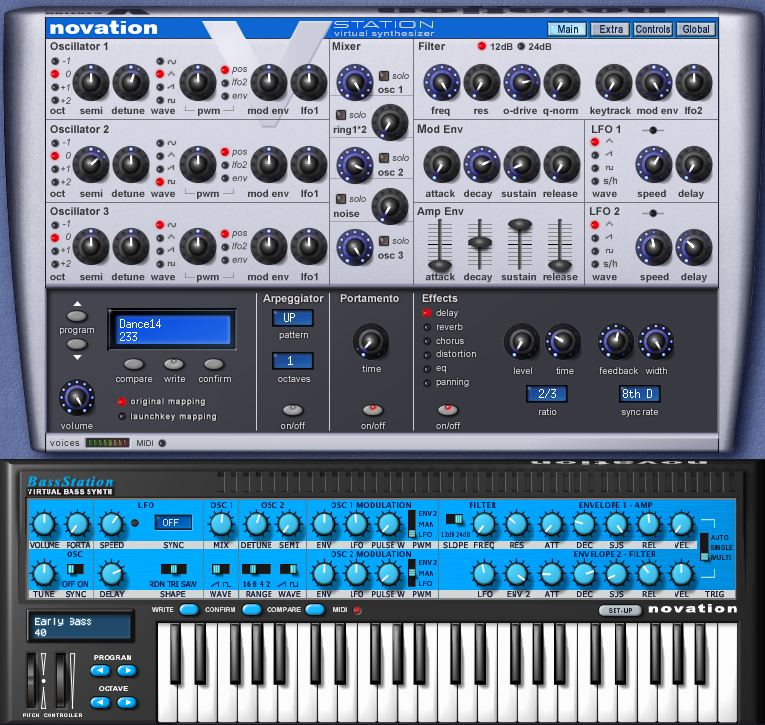Viewport: 765px width, 725px height.
Task: Toggle solo for osc 1 in Mixer
Action: 384,76
